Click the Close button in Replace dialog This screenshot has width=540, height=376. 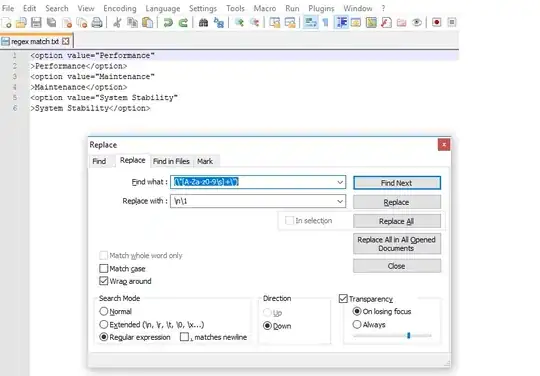[x=397, y=266]
